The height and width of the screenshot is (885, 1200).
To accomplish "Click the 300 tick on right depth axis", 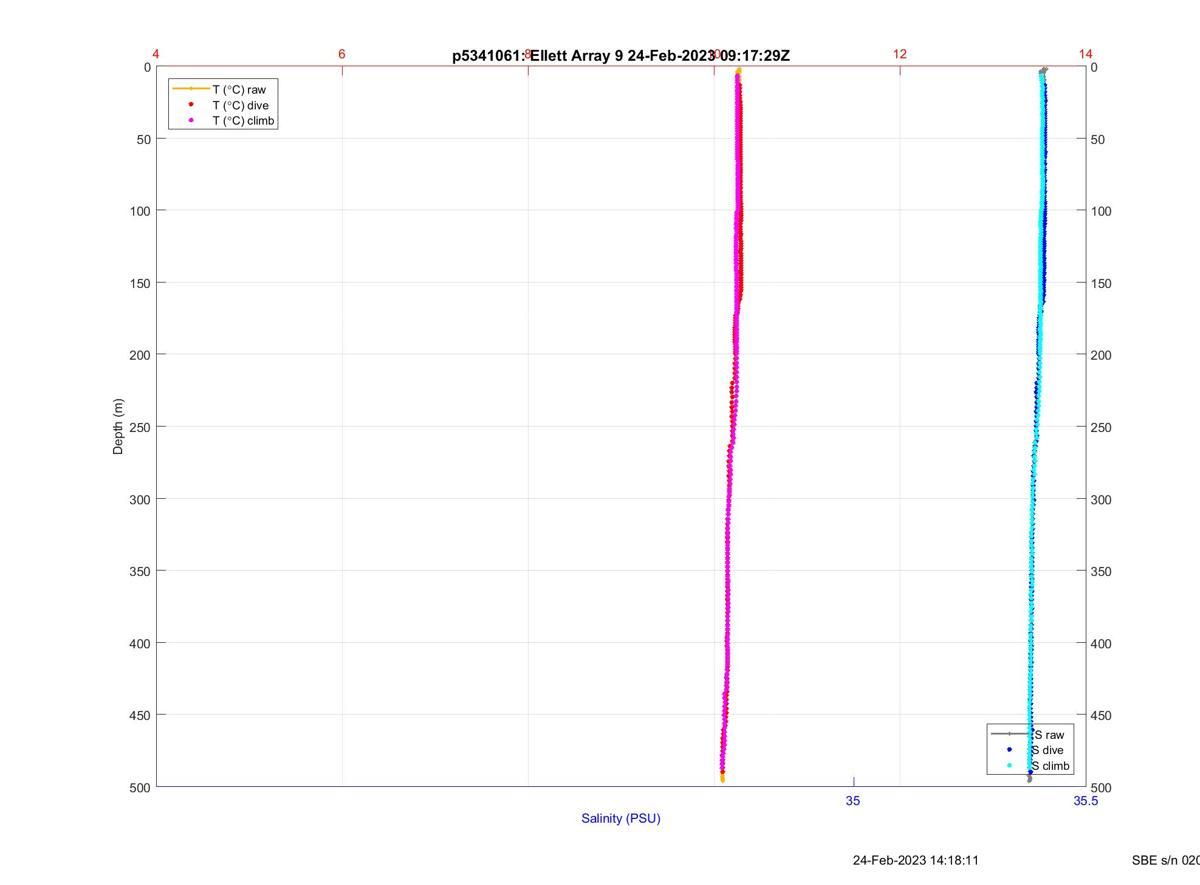I will [x=1101, y=499].
